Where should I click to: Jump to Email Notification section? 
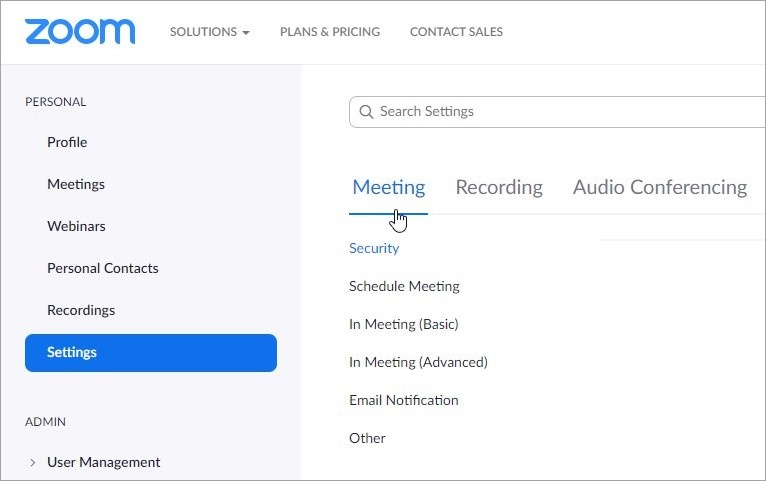coord(404,400)
